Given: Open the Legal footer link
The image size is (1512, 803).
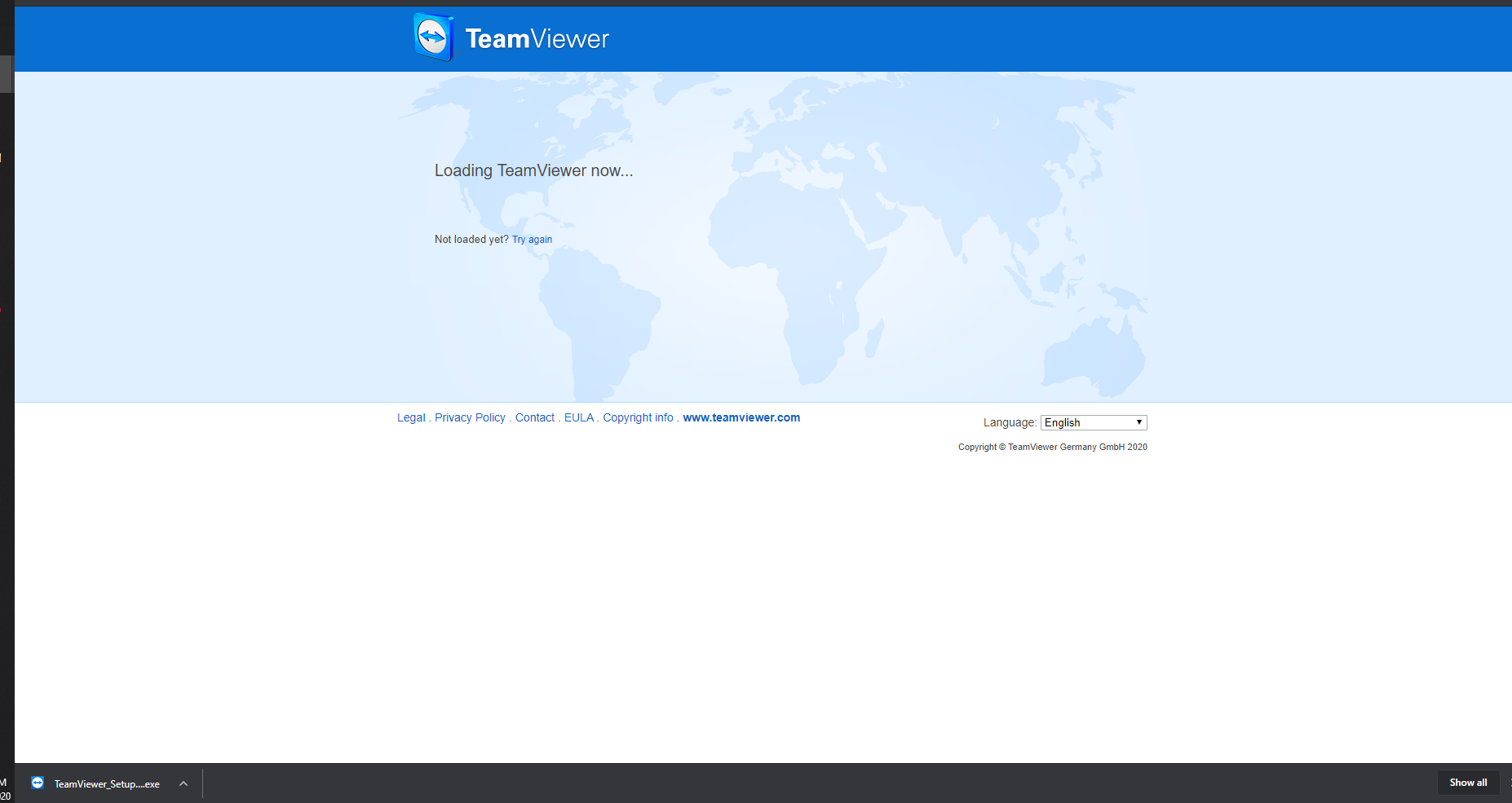Looking at the screenshot, I should [411, 417].
